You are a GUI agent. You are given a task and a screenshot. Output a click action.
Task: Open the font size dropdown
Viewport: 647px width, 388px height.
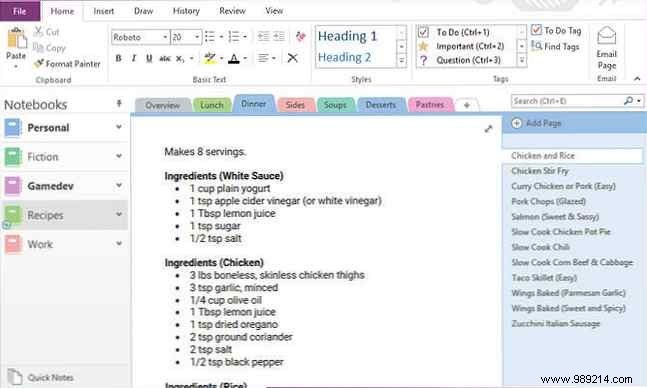pos(197,37)
